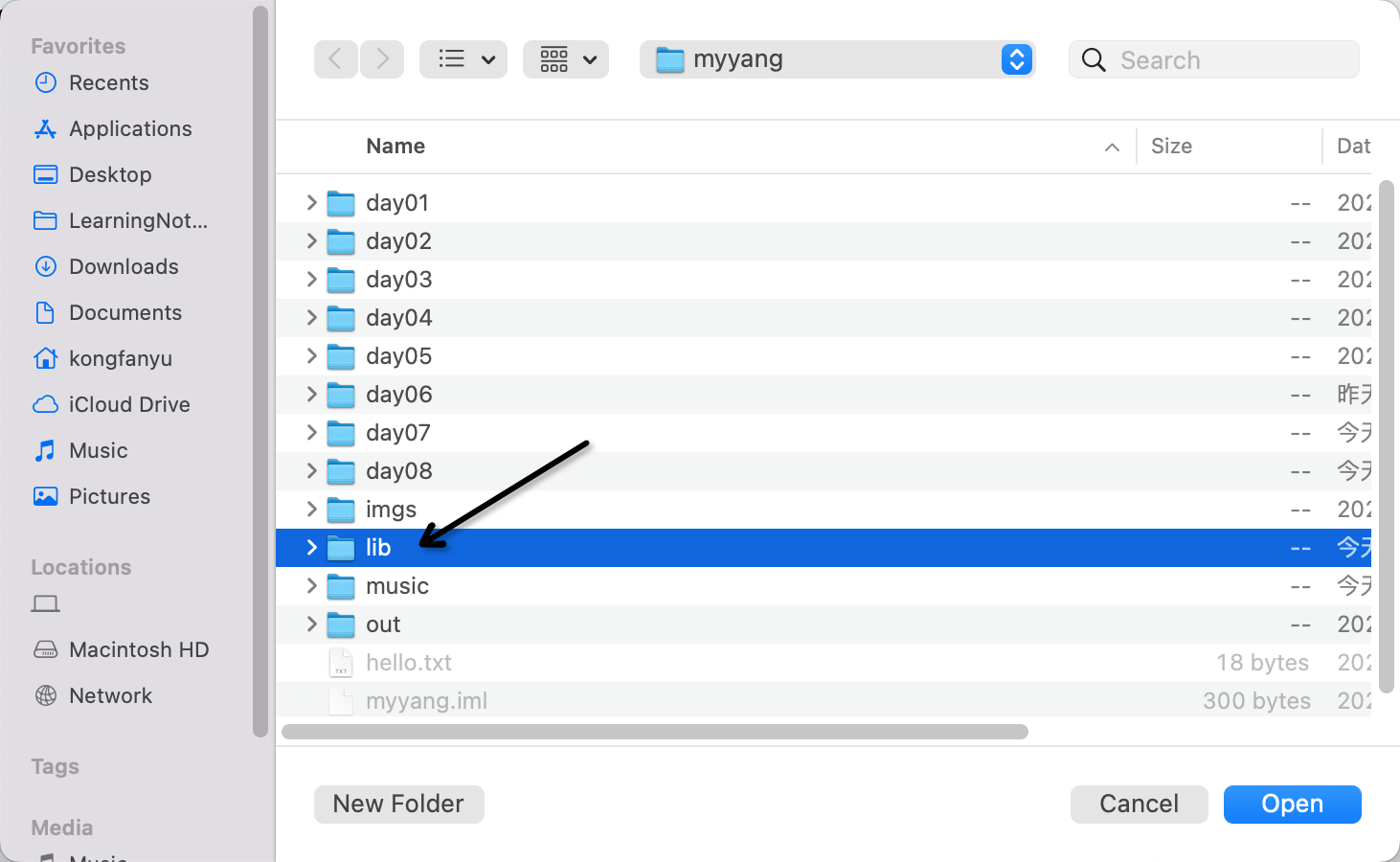Click the forward navigation arrow

(382, 59)
